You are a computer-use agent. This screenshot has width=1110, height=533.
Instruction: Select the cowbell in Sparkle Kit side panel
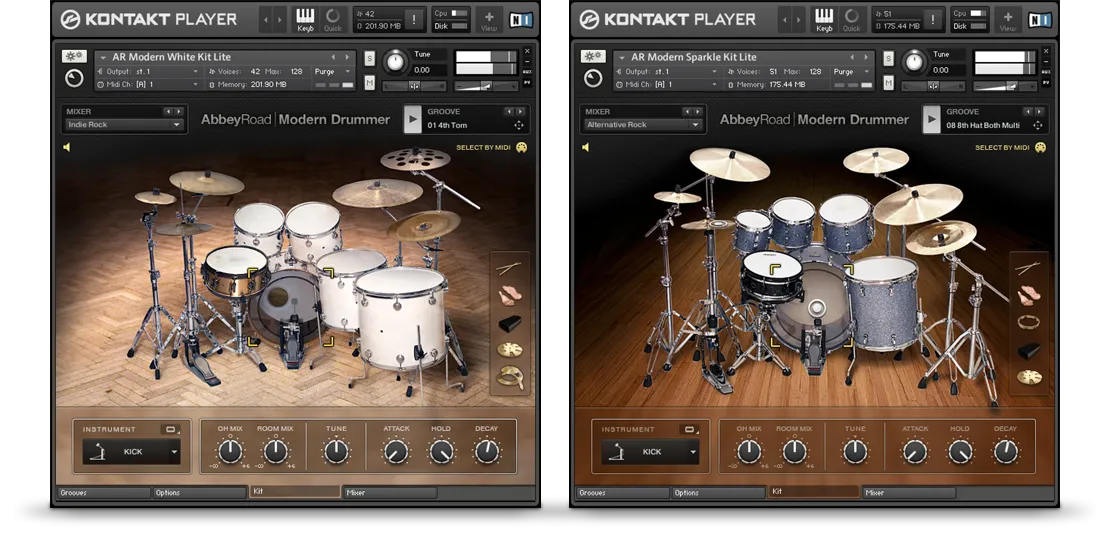1029,350
